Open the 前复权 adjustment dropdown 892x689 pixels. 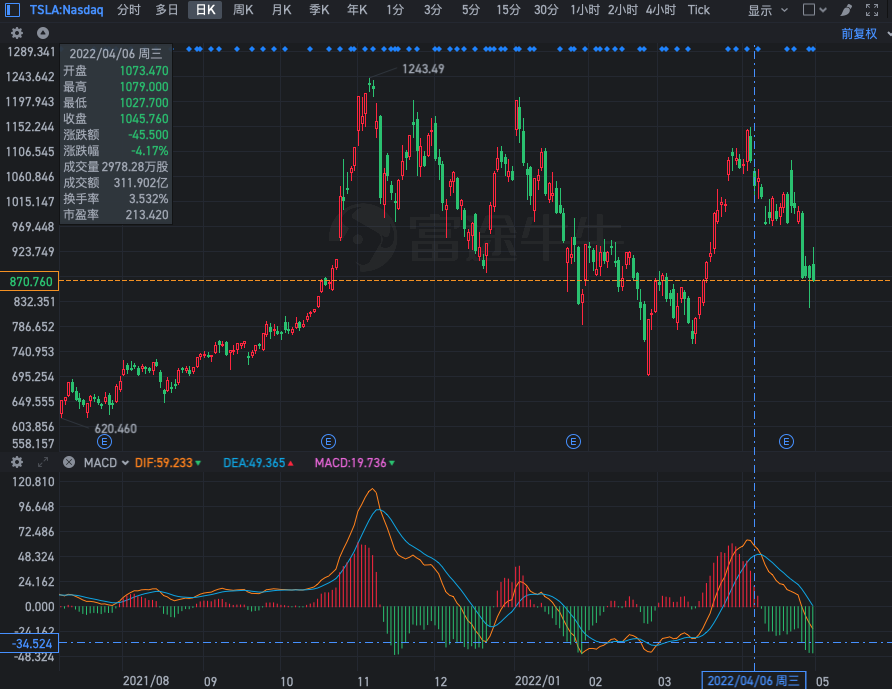pyautogui.click(x=866, y=34)
